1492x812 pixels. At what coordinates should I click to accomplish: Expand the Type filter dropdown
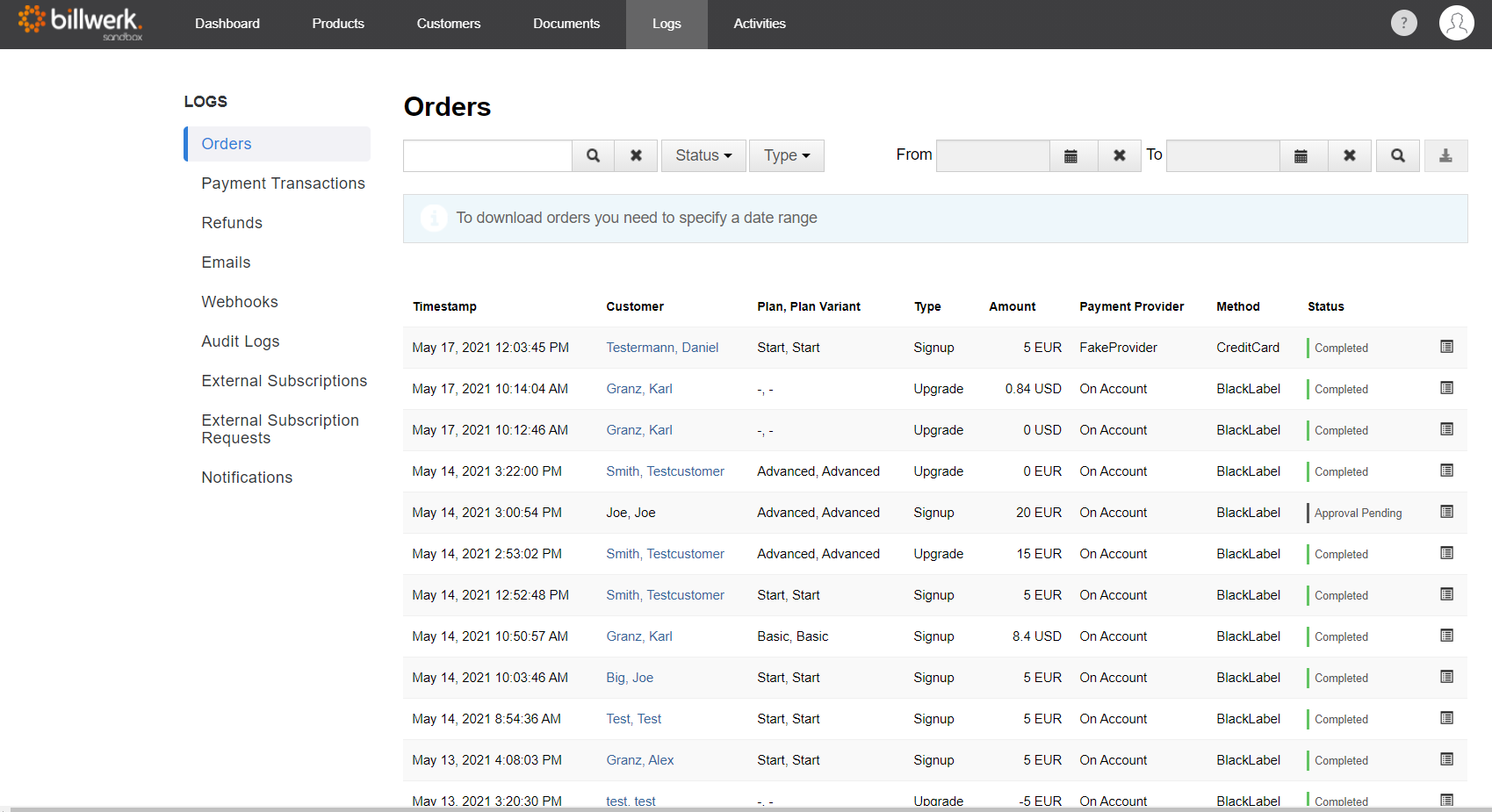[787, 155]
